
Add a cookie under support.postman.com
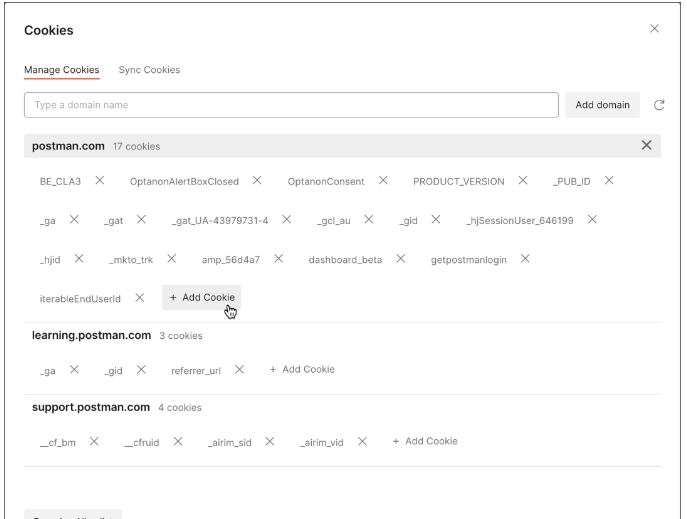click(x=425, y=441)
